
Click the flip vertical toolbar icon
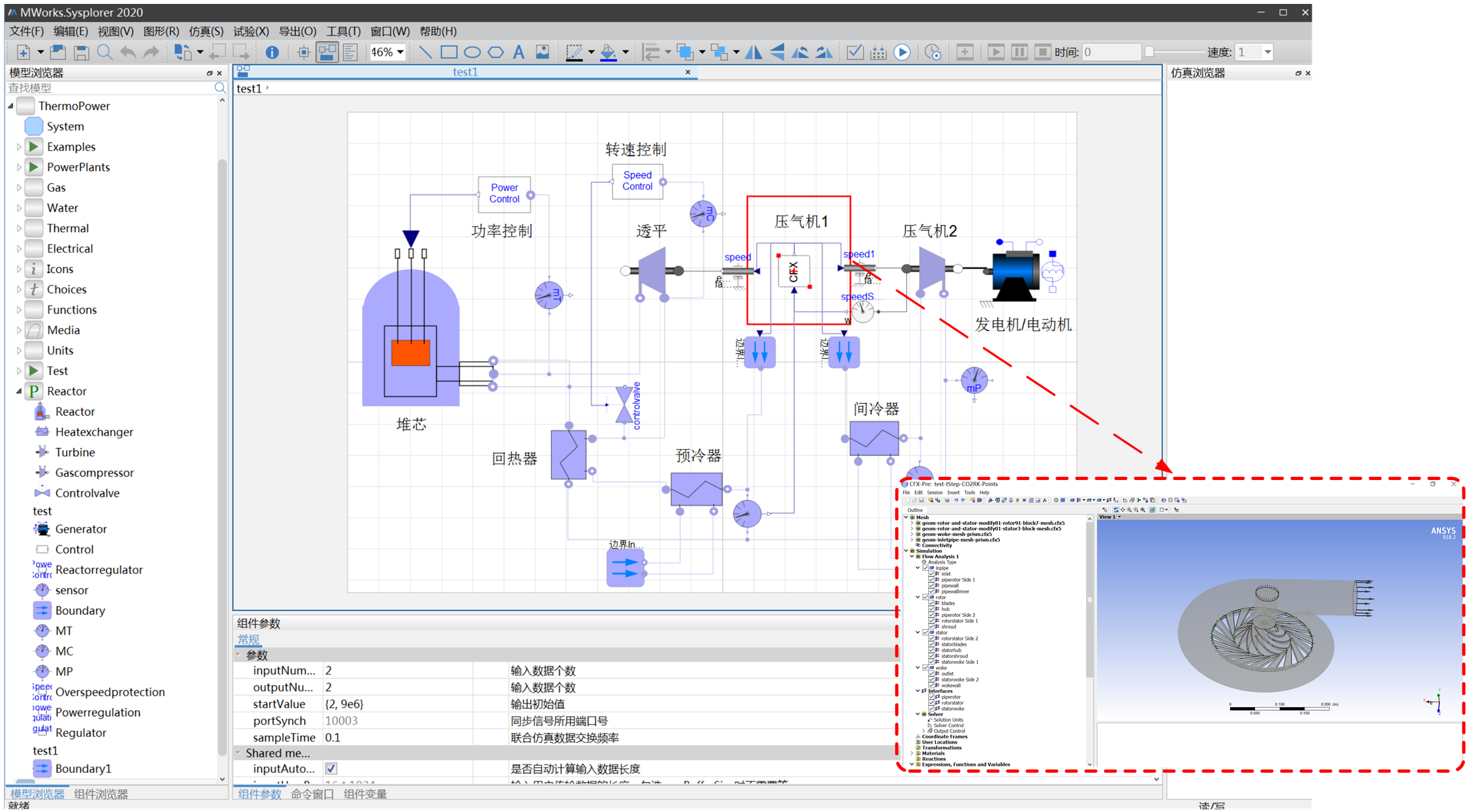[x=777, y=52]
